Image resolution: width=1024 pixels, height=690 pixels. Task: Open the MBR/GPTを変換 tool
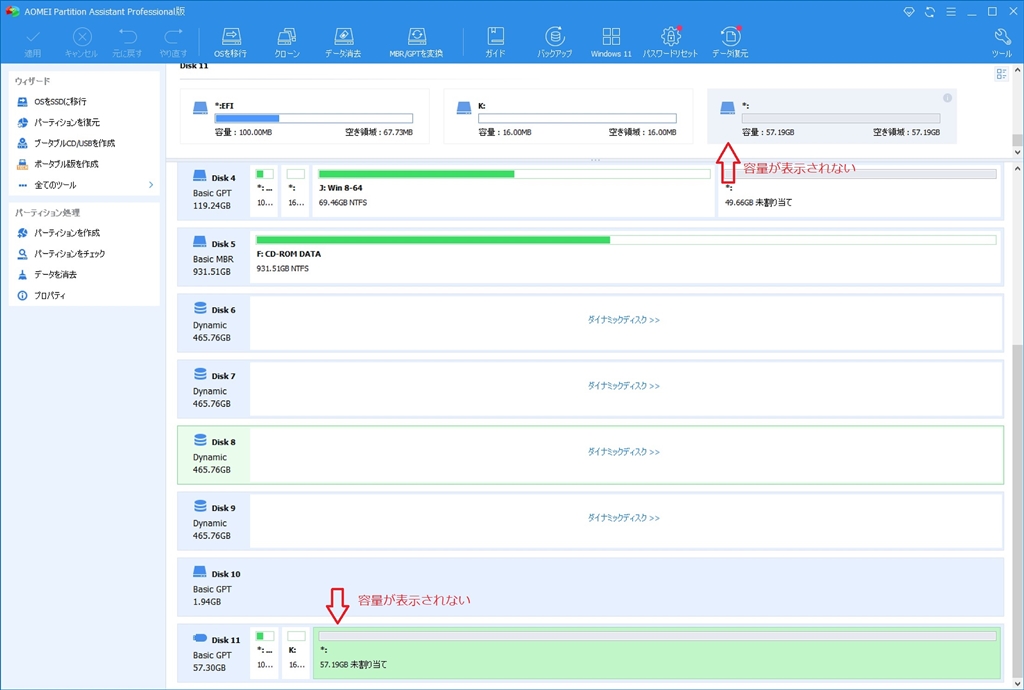[x=416, y=43]
